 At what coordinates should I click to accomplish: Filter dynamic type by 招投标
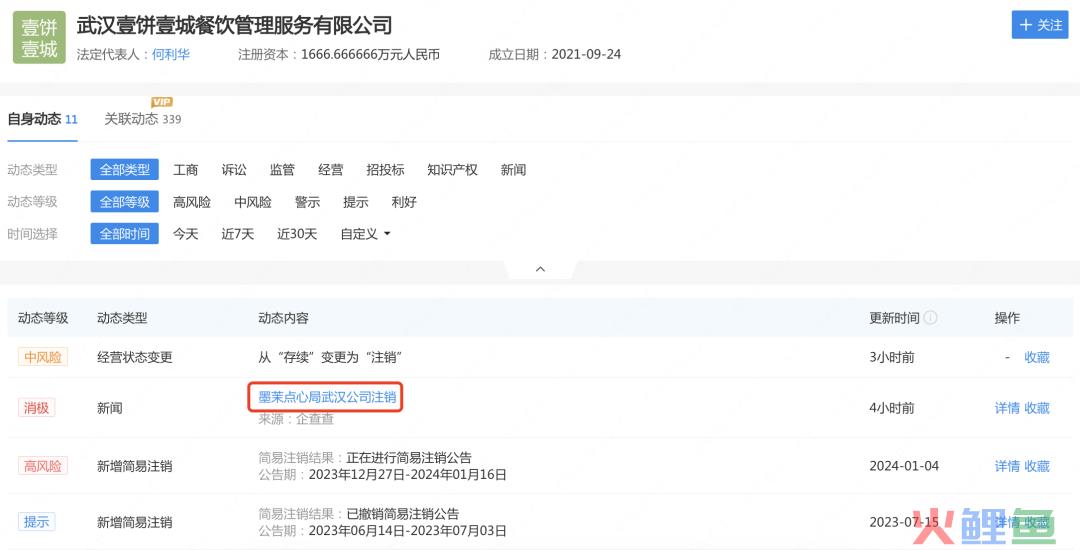[x=385, y=170]
